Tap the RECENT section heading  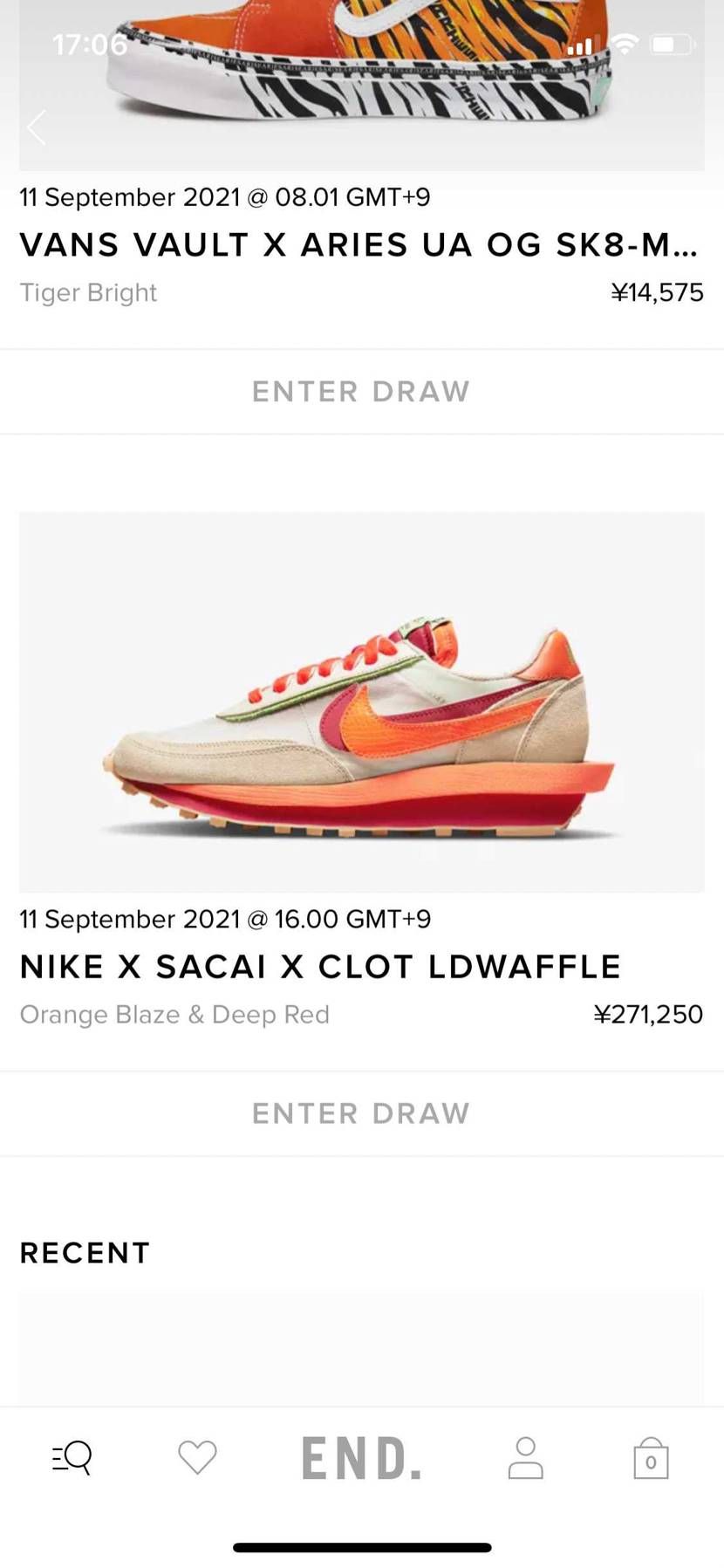85,1253
